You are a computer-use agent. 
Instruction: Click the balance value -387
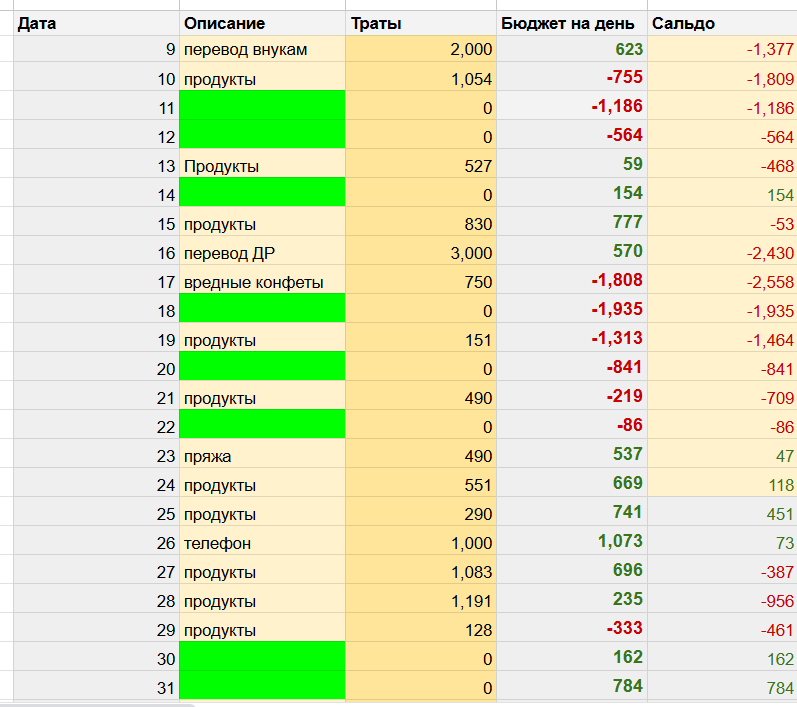722,571
